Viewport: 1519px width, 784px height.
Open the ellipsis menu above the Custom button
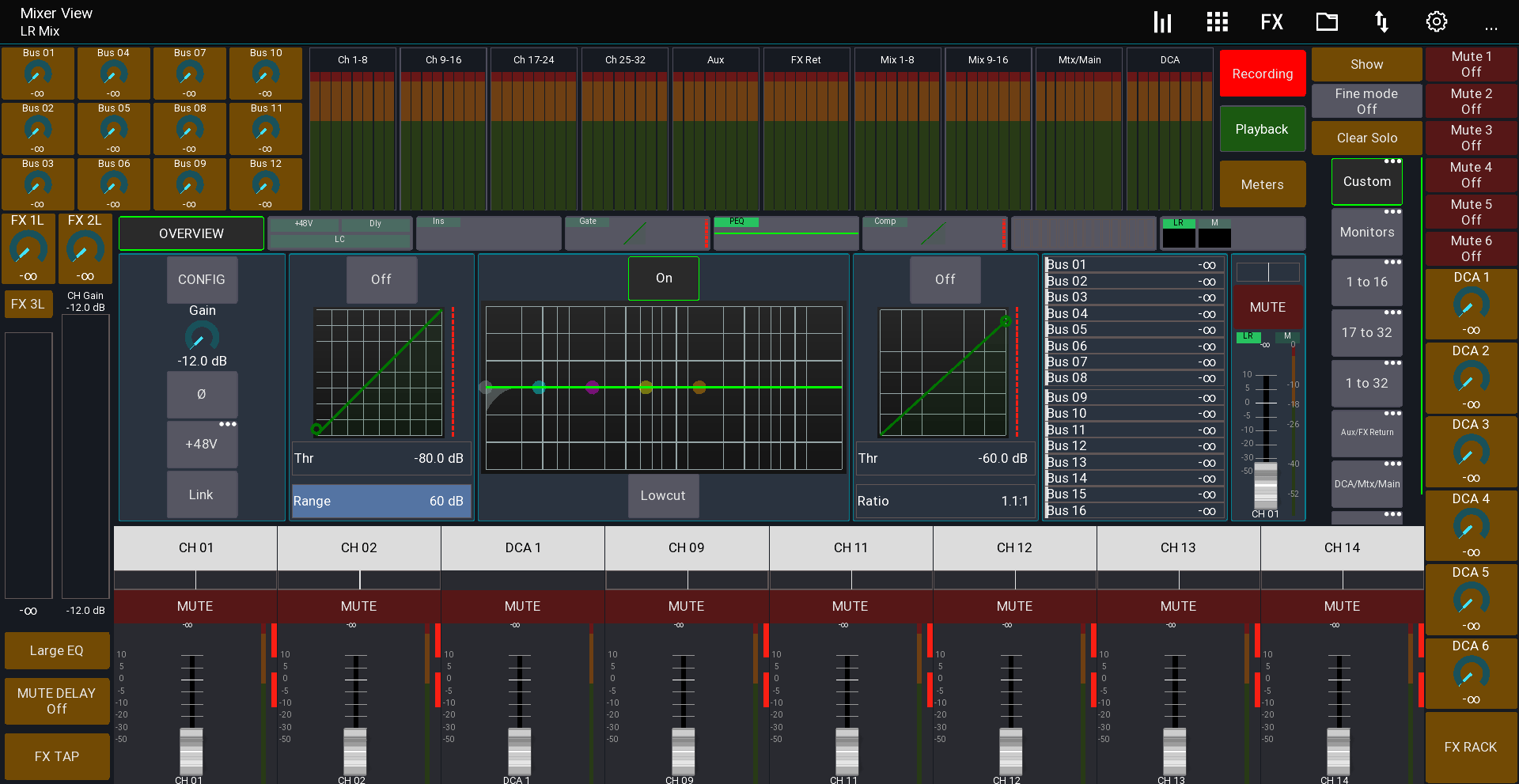pos(1392,161)
